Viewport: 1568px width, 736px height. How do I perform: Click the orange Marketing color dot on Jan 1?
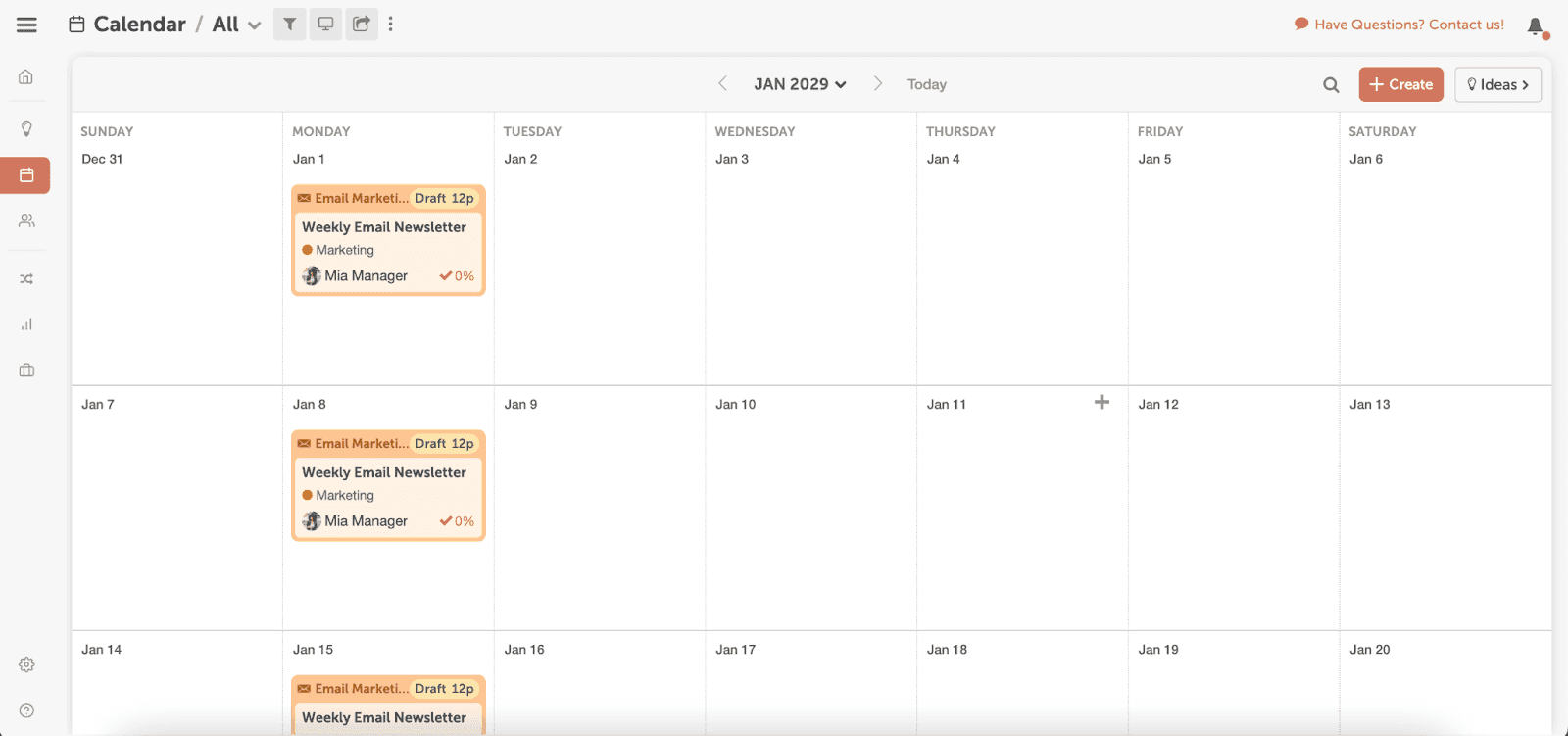point(308,250)
